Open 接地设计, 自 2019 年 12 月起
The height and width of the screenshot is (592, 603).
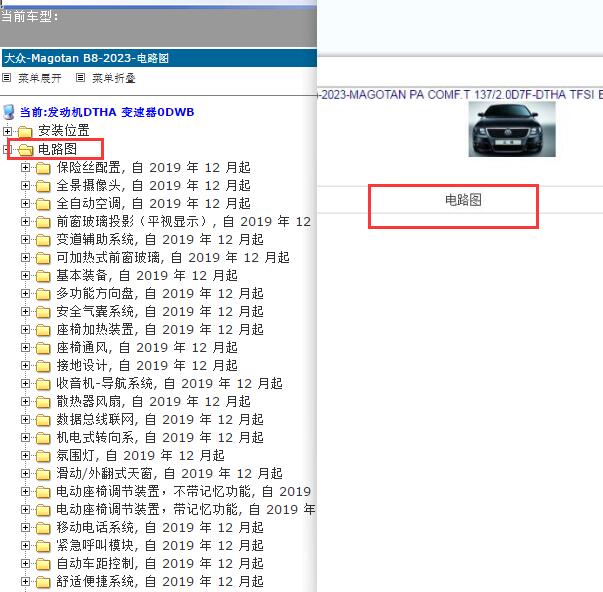[147, 365]
